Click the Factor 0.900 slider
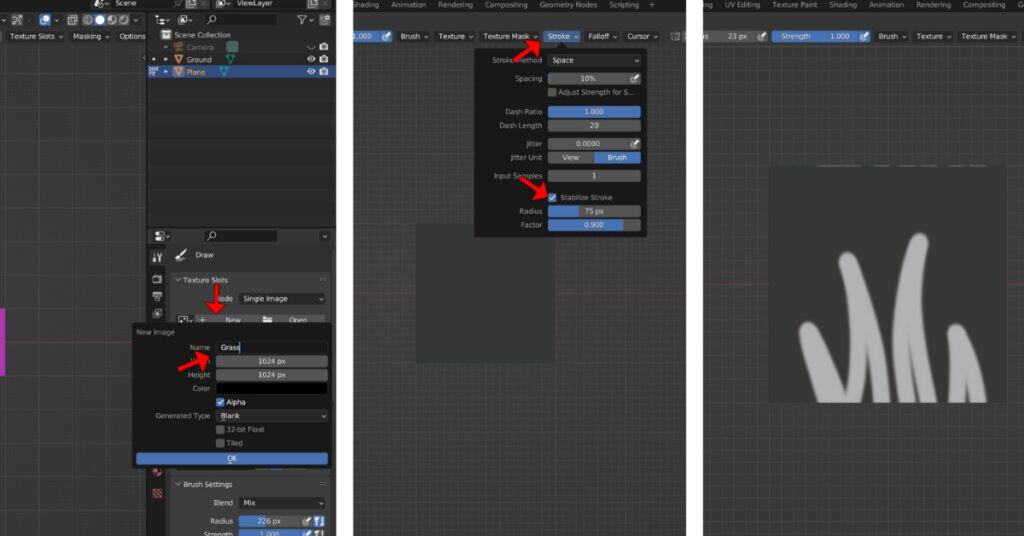Screen dimensions: 1024x536 click(594, 225)
